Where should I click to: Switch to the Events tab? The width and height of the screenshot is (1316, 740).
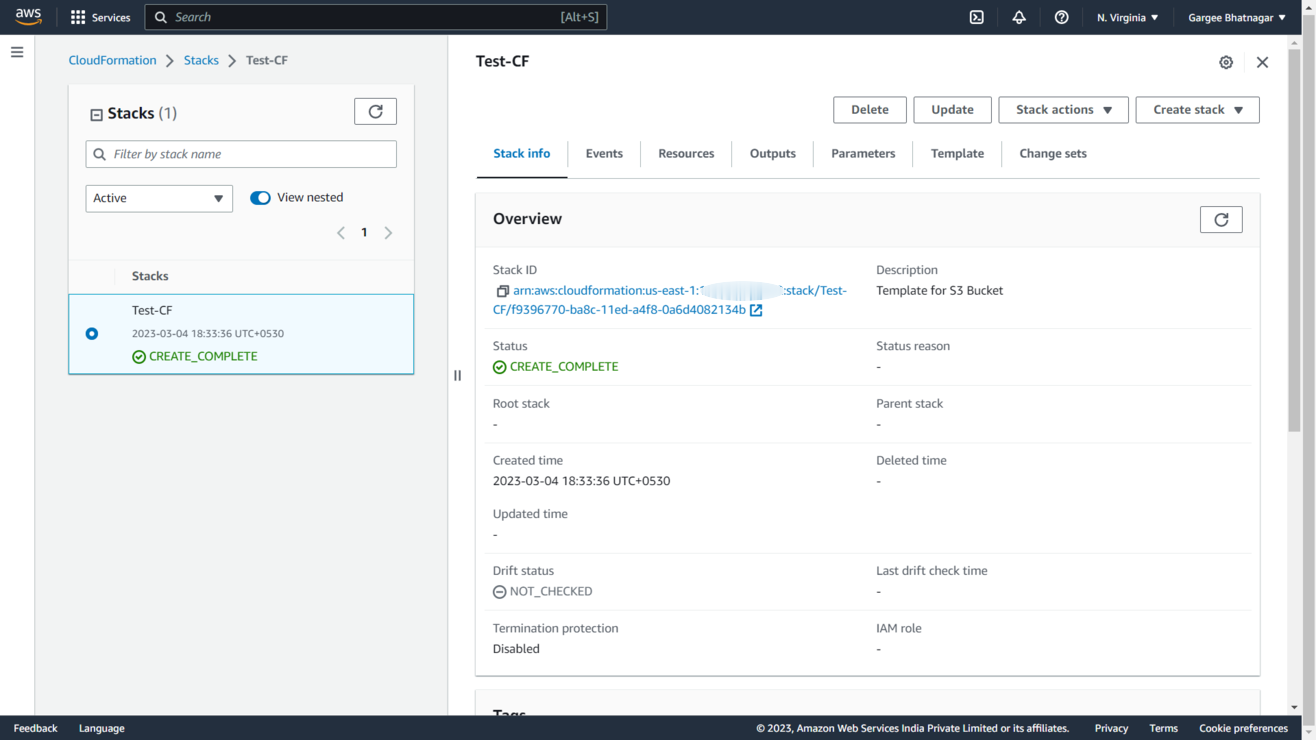pyautogui.click(x=604, y=154)
